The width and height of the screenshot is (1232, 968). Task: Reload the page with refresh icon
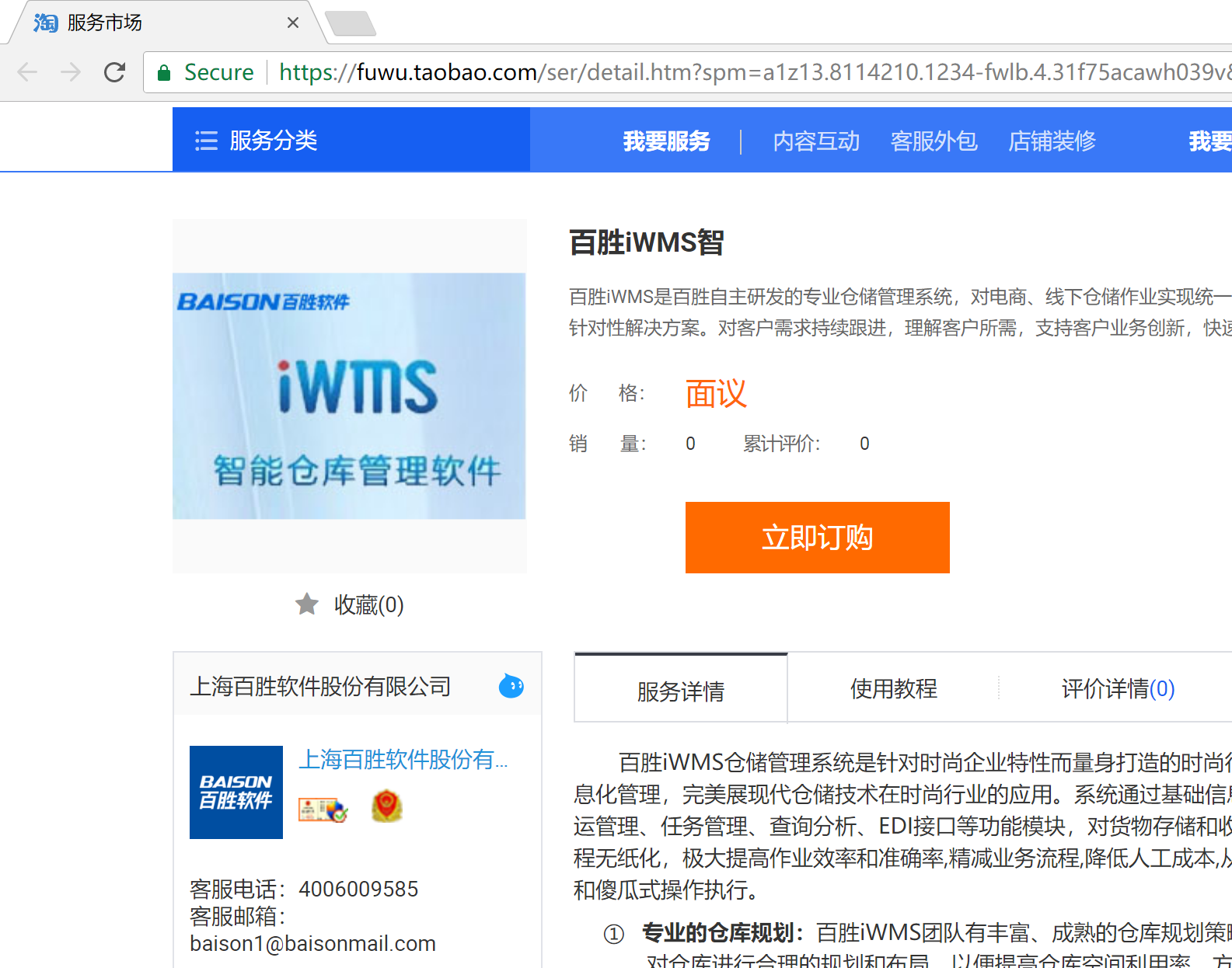115,72
